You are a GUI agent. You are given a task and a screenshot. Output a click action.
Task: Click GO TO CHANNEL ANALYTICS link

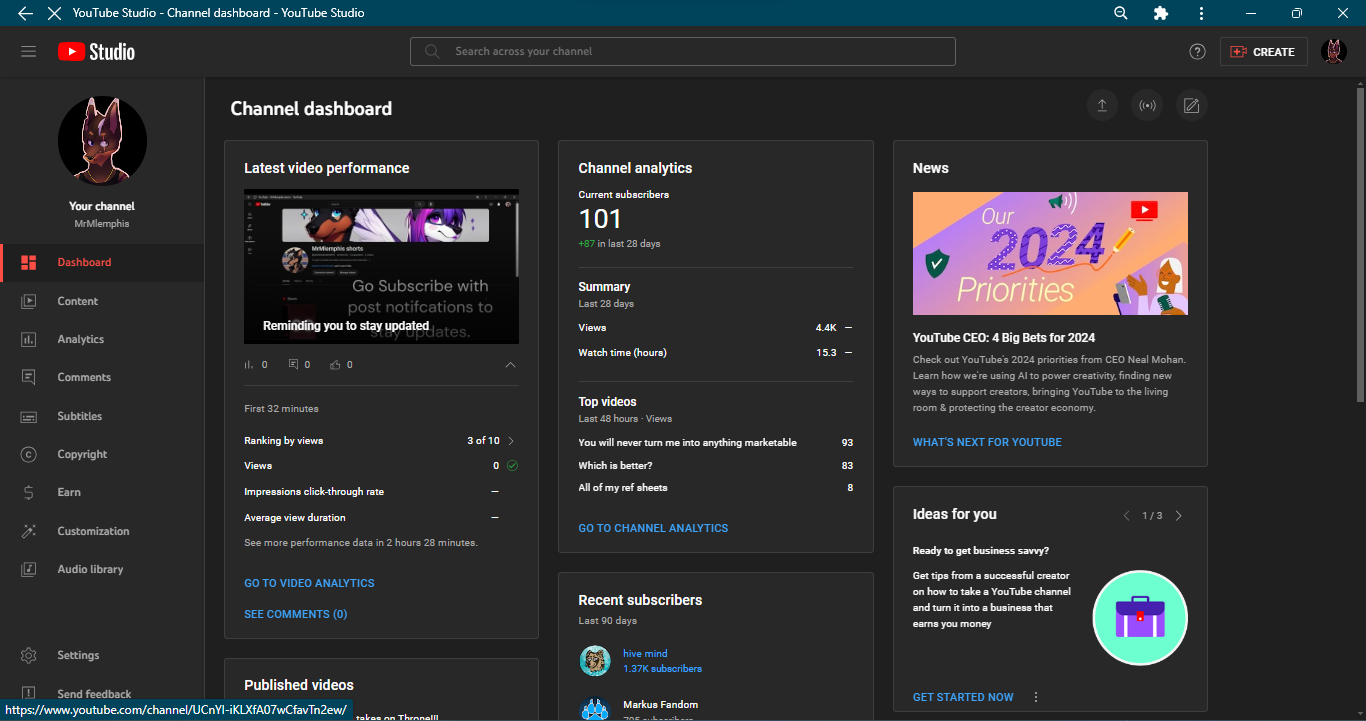[x=653, y=528]
